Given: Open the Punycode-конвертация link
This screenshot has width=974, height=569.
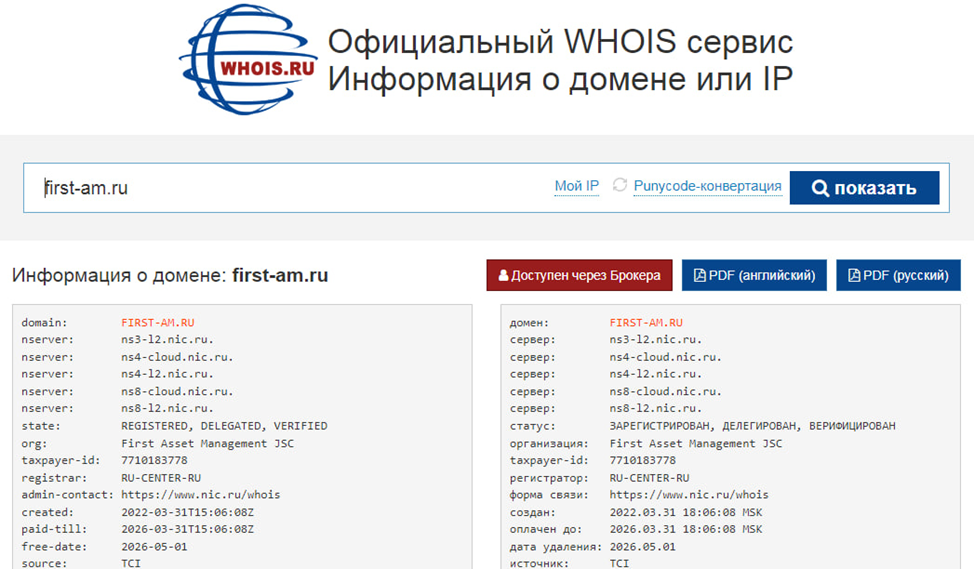Looking at the screenshot, I should 707,186.
